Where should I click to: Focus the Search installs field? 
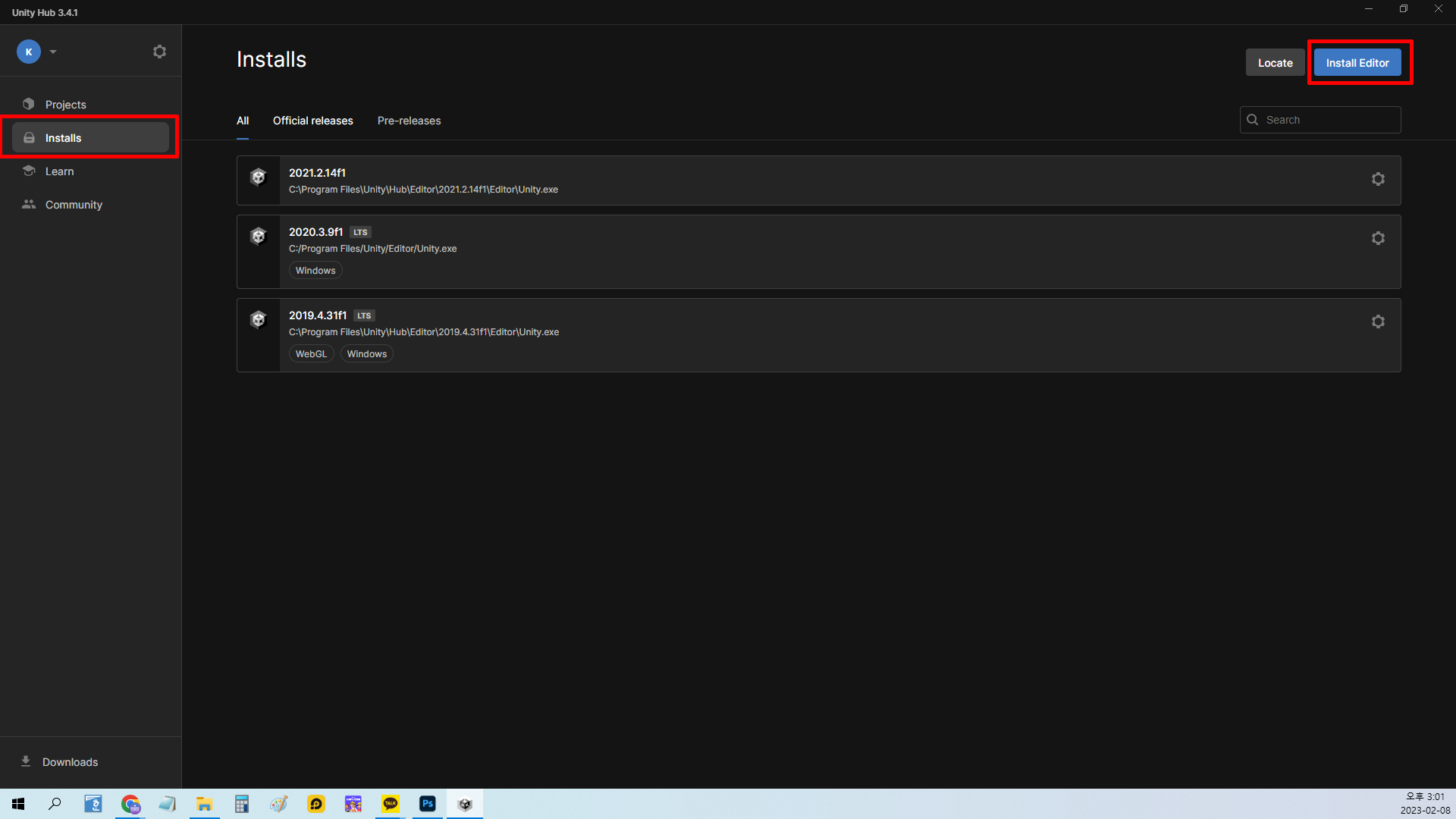[x=1320, y=120]
